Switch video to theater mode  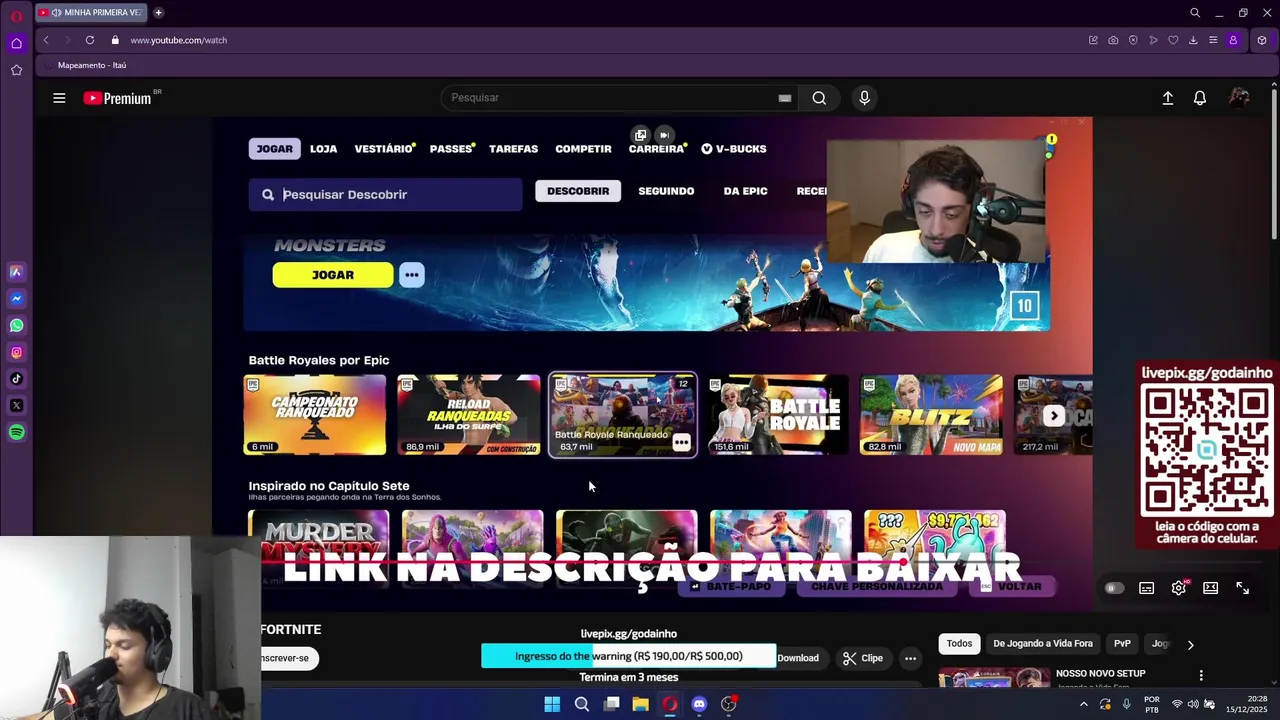click(x=1211, y=588)
